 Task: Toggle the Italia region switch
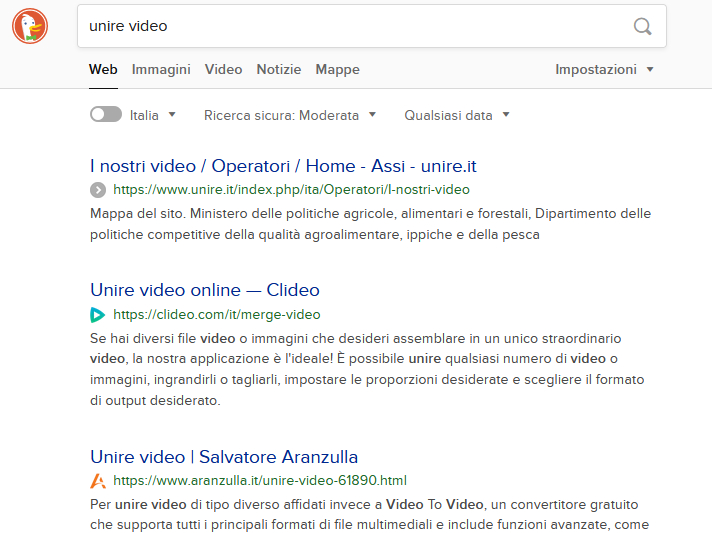(106, 114)
